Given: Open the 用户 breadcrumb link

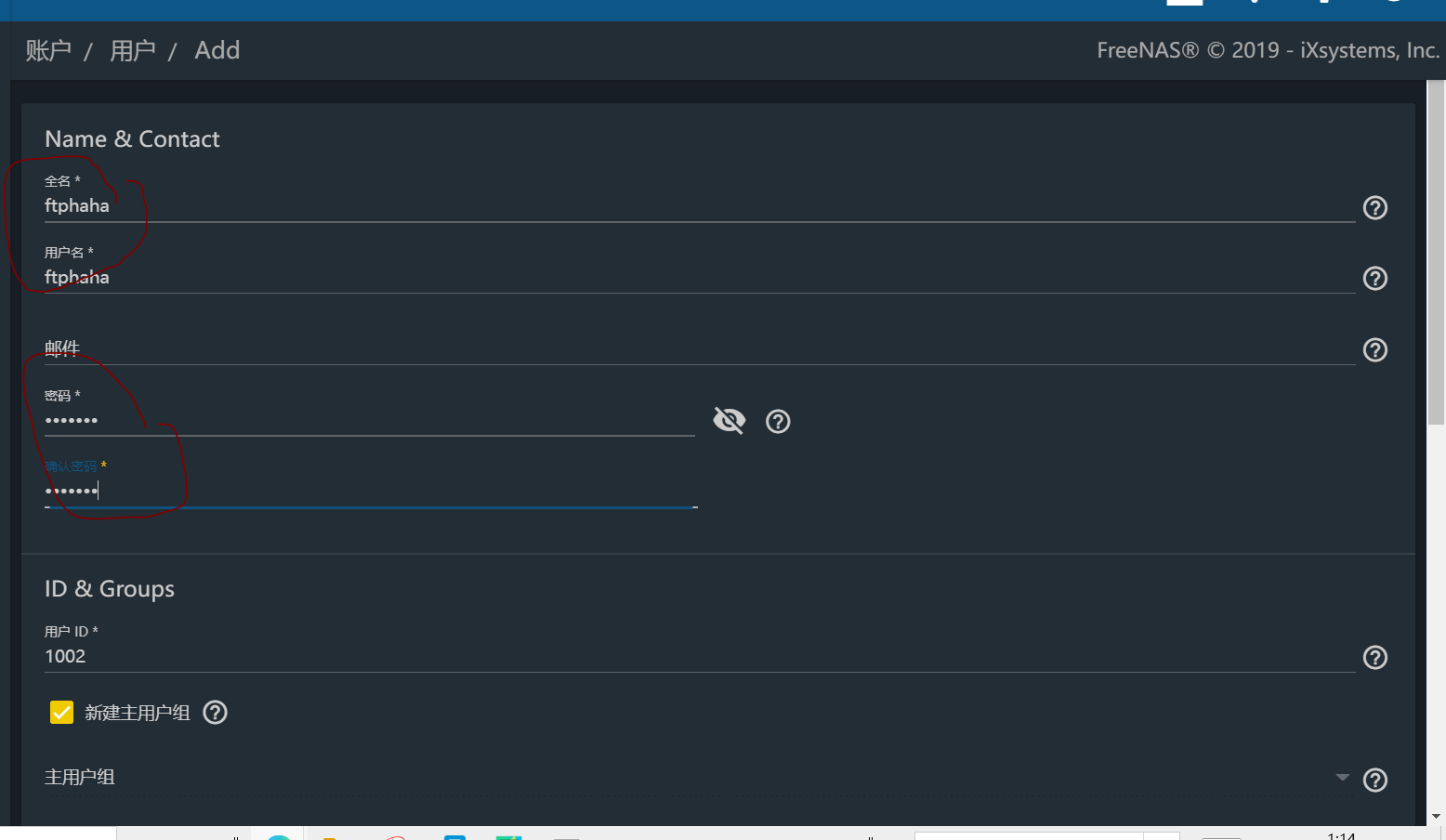Looking at the screenshot, I should [x=133, y=50].
